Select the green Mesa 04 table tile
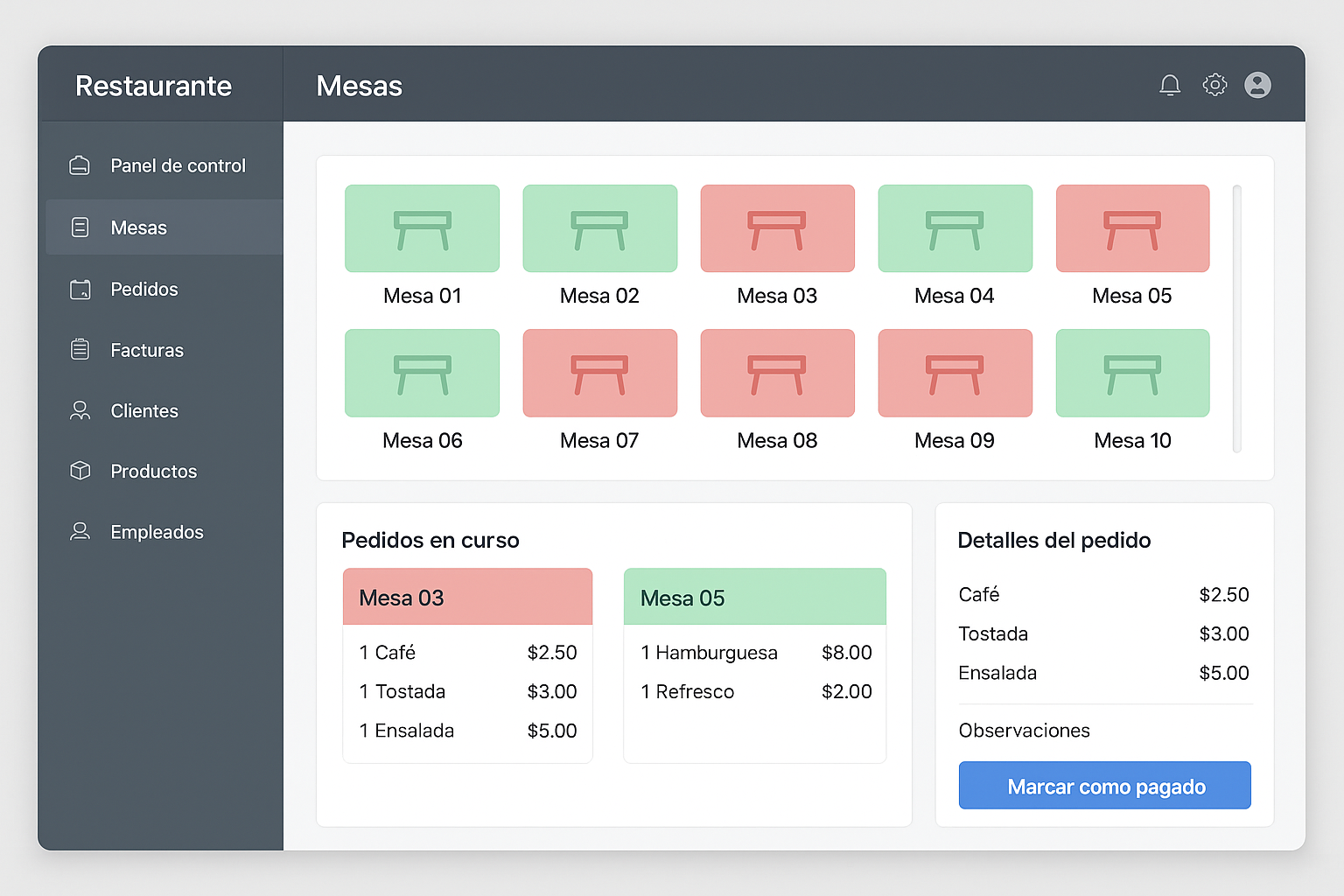The height and width of the screenshot is (896, 1344). click(955, 228)
